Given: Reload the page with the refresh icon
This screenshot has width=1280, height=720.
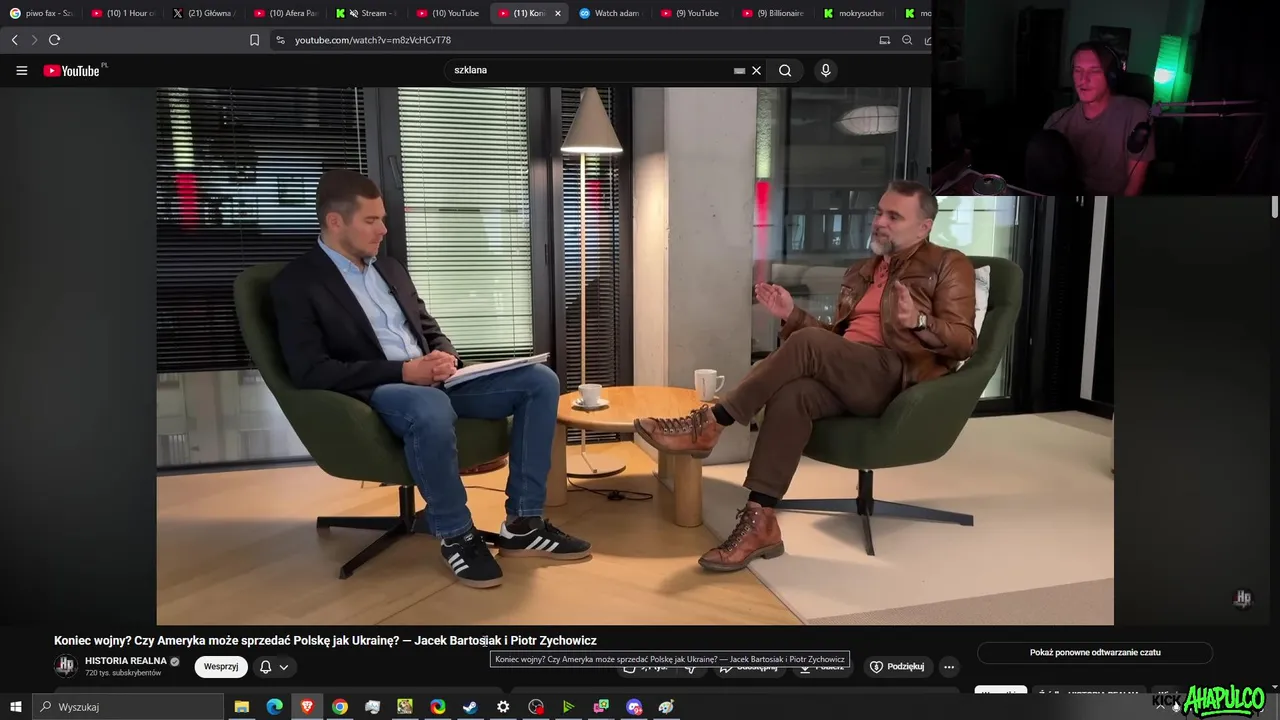Looking at the screenshot, I should pos(54,40).
